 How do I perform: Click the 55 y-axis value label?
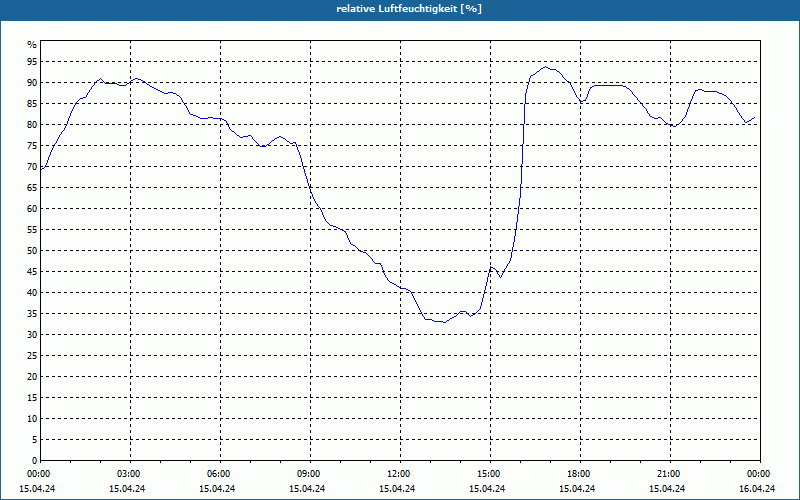point(32,230)
